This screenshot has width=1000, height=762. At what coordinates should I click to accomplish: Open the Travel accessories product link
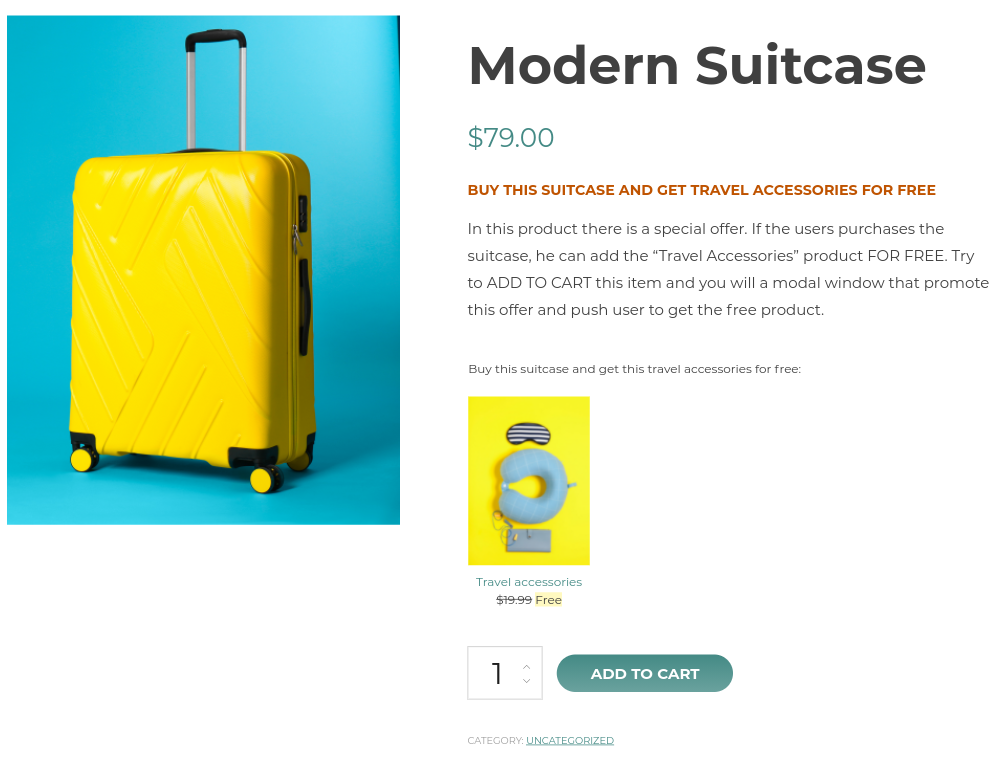528,582
